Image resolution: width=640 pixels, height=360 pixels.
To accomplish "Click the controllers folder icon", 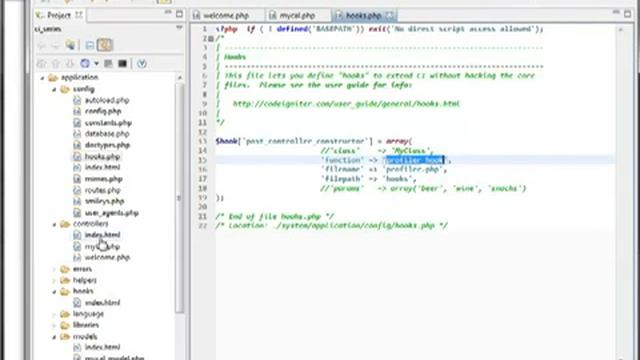I will pyautogui.click(x=65, y=224).
